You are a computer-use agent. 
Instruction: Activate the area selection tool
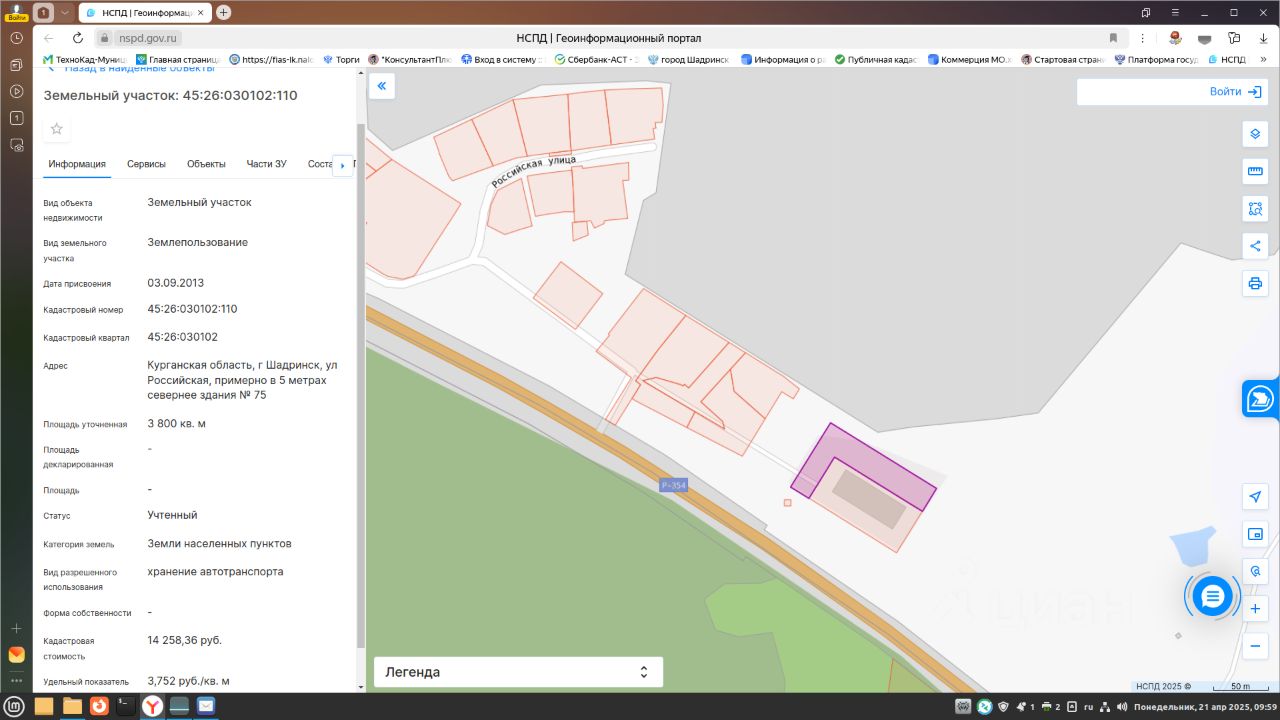pyautogui.click(x=1255, y=209)
